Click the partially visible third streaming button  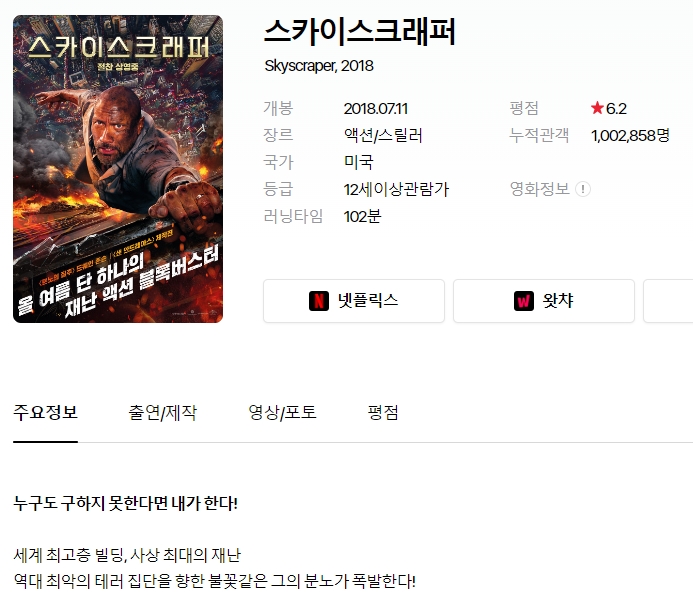point(668,301)
